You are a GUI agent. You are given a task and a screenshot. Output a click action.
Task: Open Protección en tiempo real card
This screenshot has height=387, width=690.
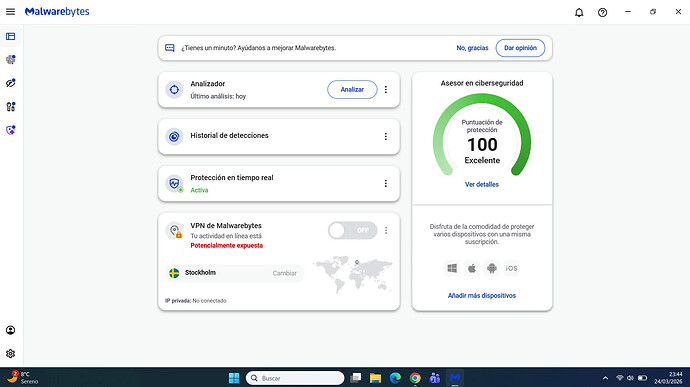coord(279,184)
